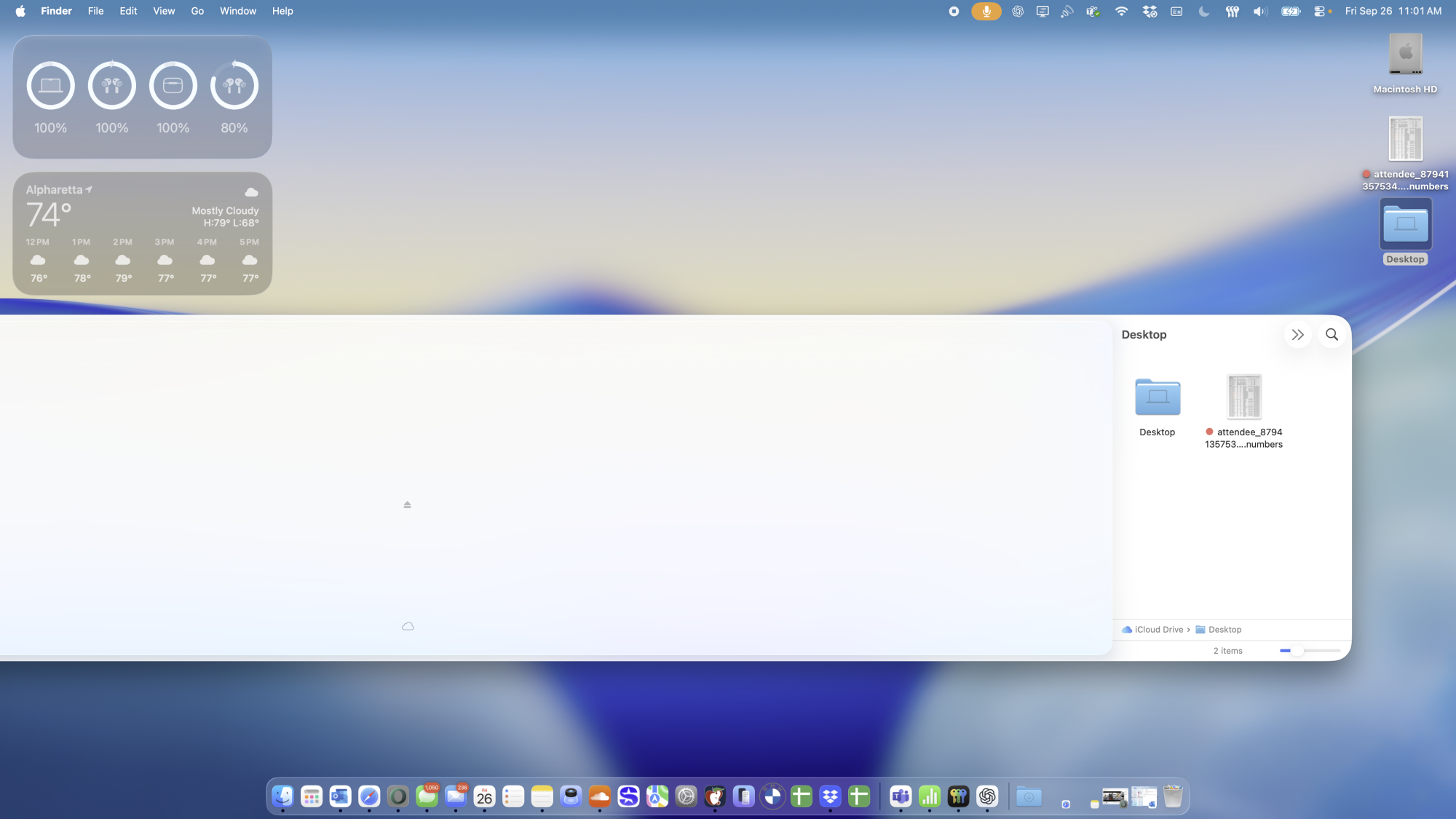Click Desktop in the path bar
Screen dimensions: 1456x819
[x=1224, y=630]
